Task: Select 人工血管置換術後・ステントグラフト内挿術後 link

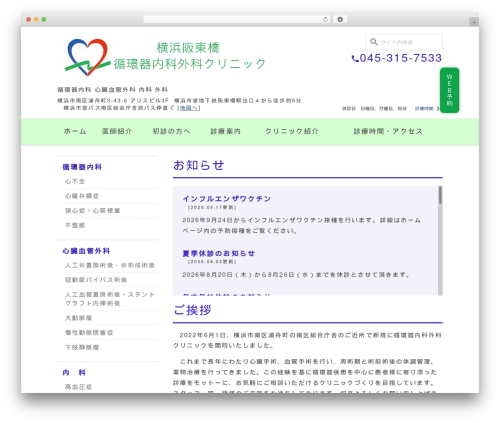Action: [x=110, y=299]
